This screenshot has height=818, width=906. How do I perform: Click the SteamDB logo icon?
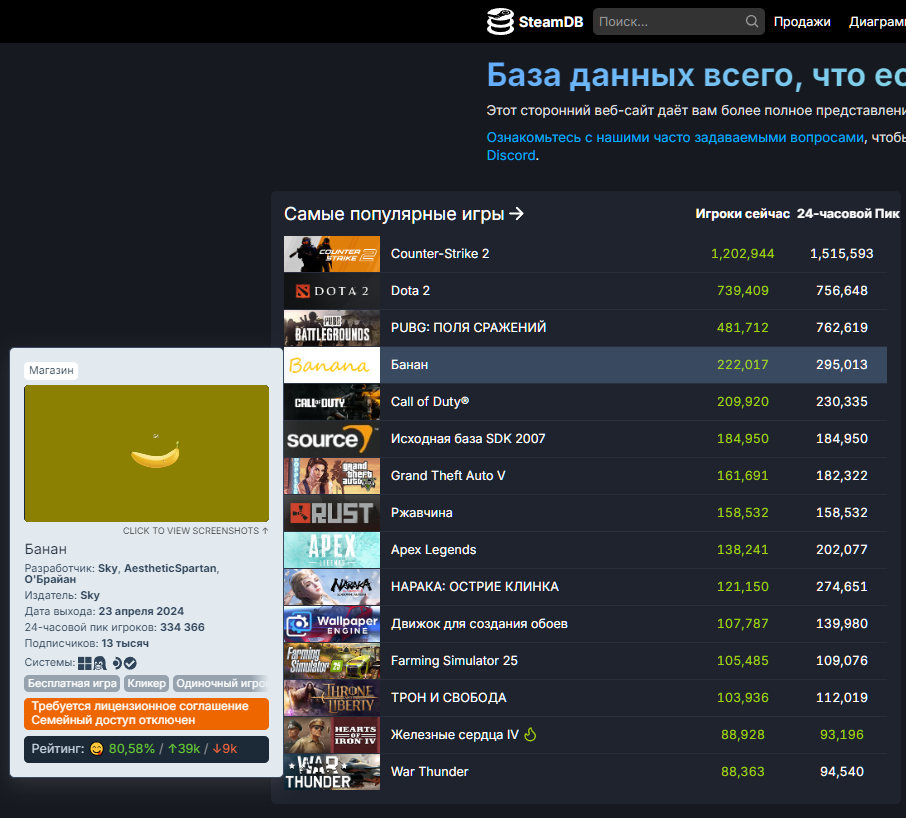500,21
